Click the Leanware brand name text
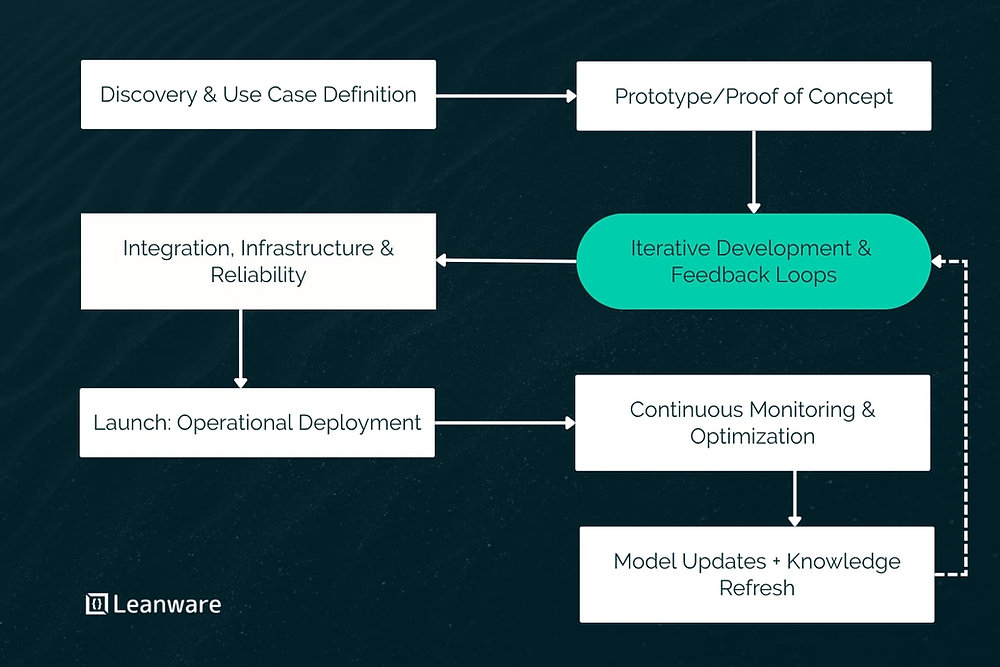Viewport: 1000px width, 667px height. [167, 605]
